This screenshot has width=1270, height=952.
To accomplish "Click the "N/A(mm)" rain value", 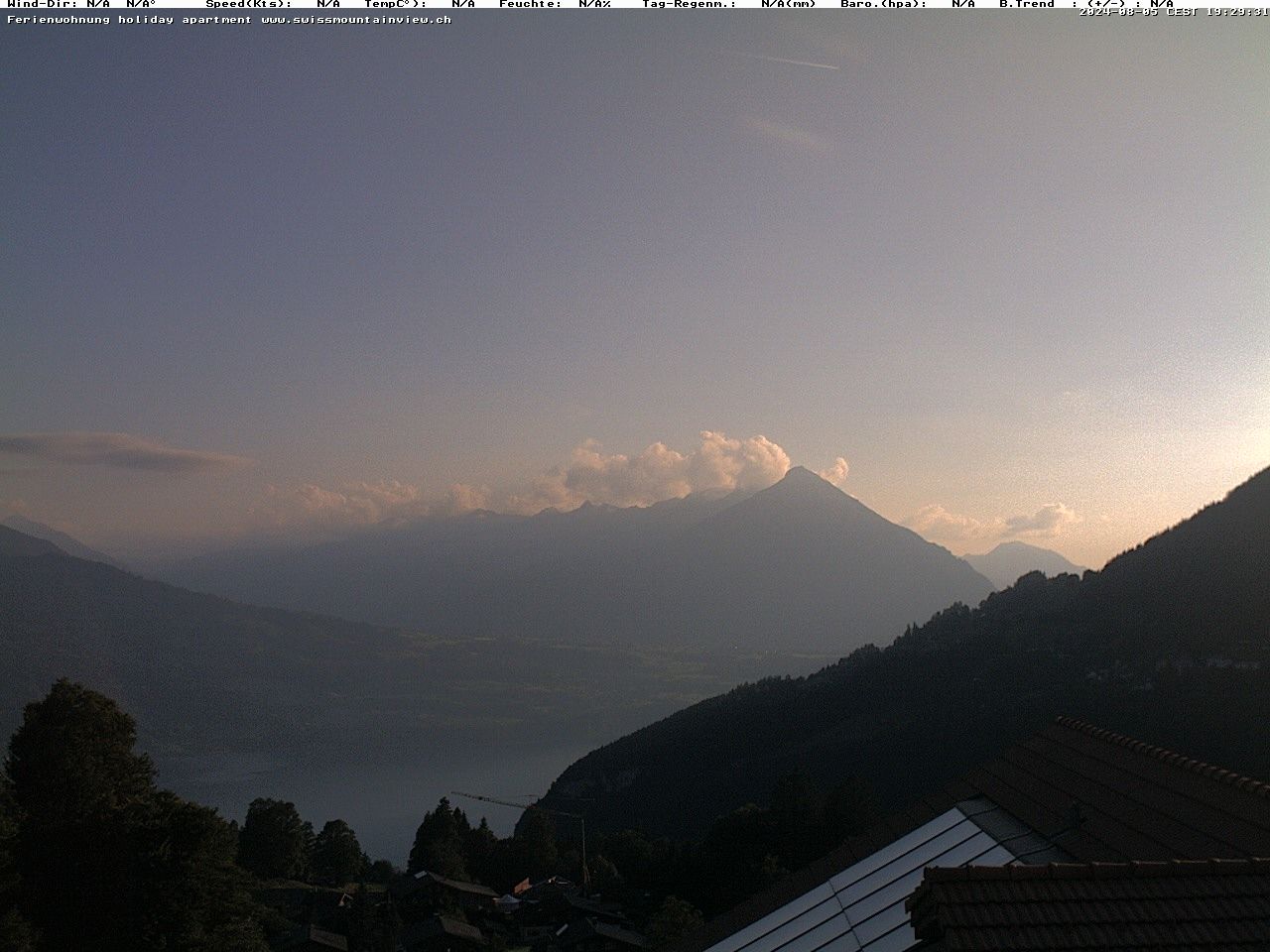I will coord(789,4).
